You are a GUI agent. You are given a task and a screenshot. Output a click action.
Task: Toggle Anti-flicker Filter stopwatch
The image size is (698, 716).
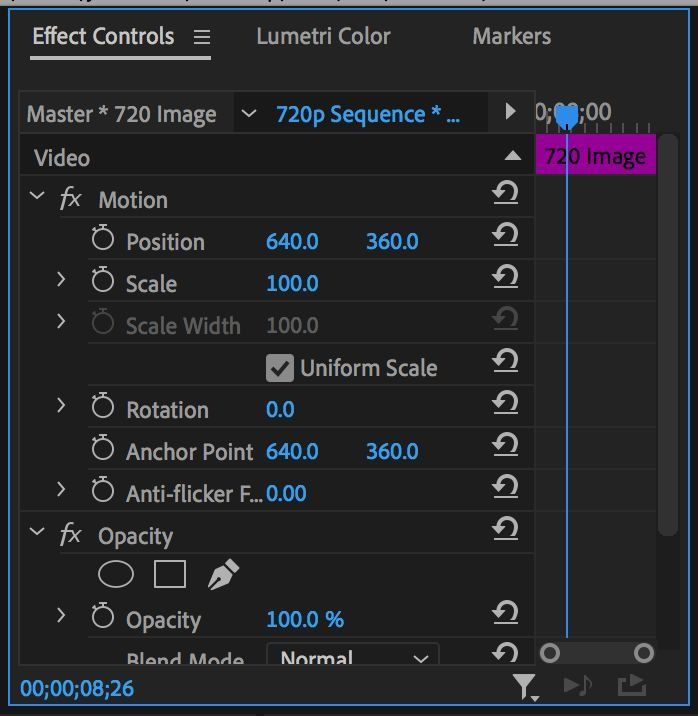(x=102, y=490)
